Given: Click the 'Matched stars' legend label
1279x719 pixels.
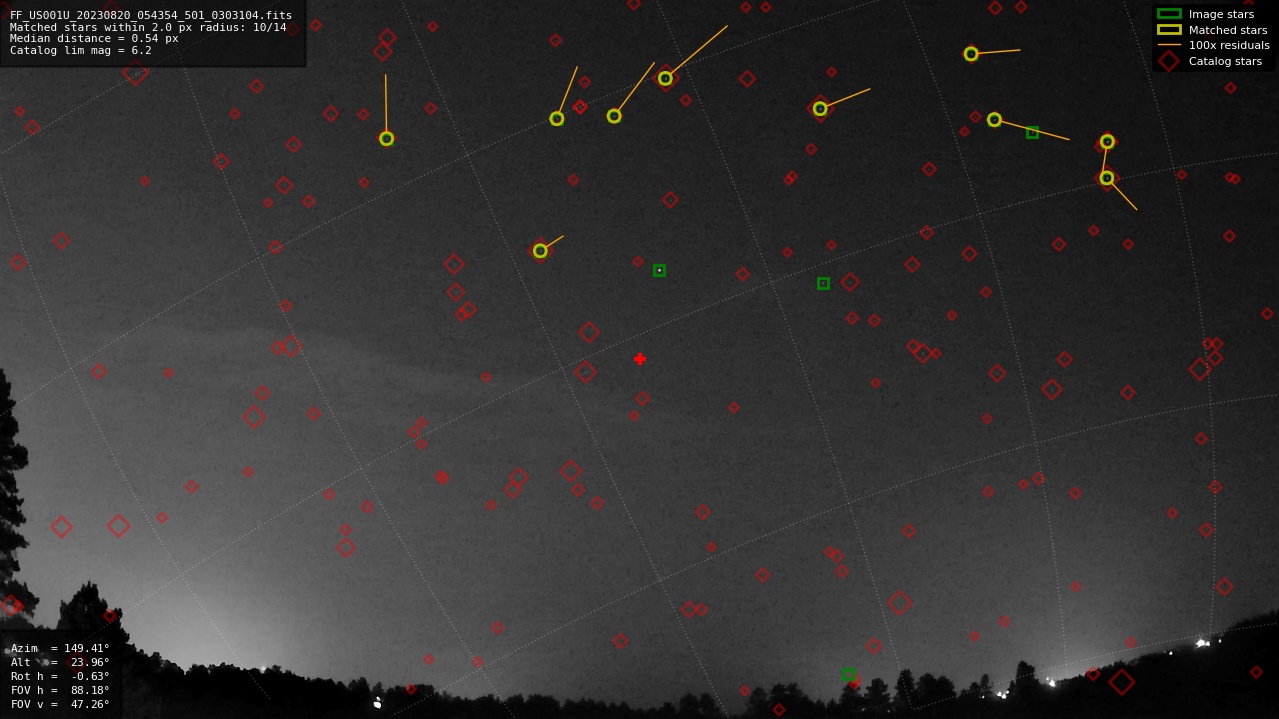Looking at the screenshot, I should point(1228,30).
